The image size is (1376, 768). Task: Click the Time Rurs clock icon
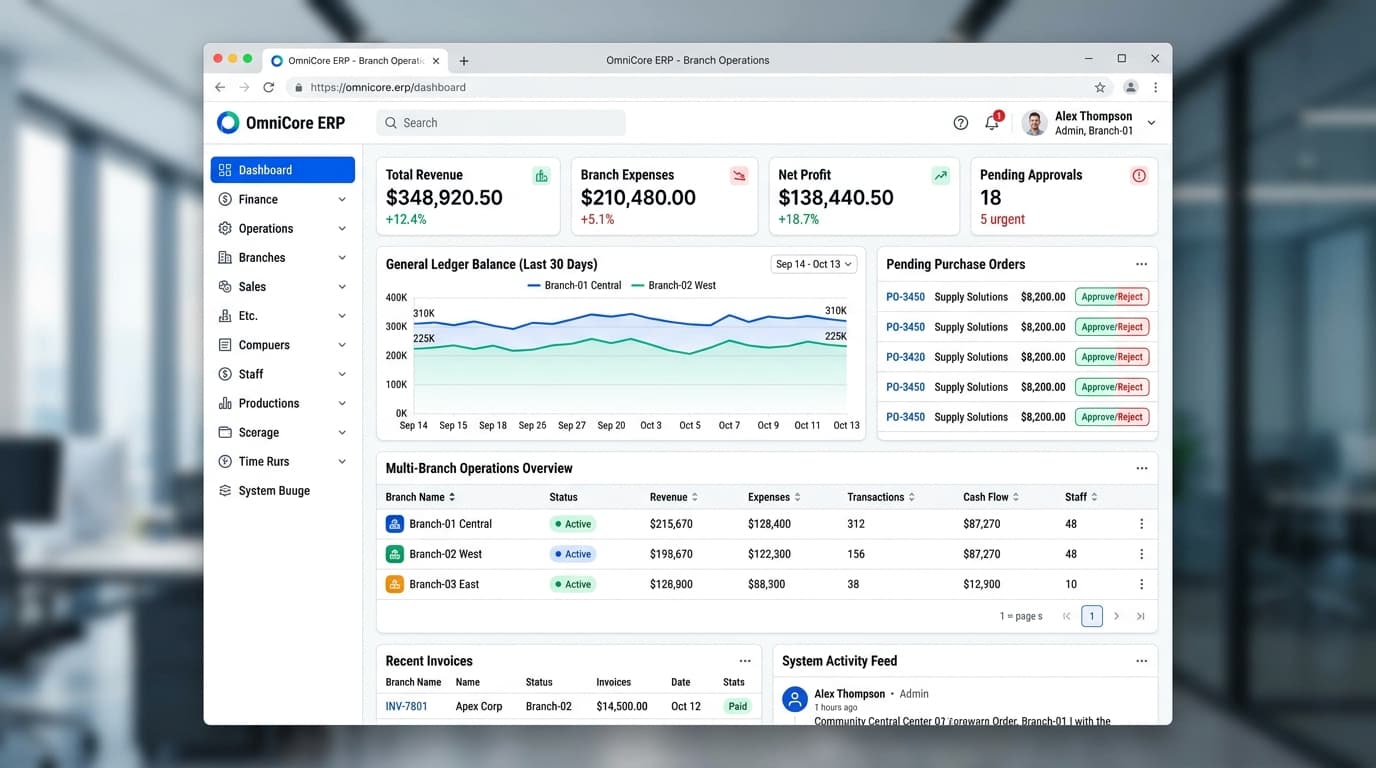[x=225, y=462]
